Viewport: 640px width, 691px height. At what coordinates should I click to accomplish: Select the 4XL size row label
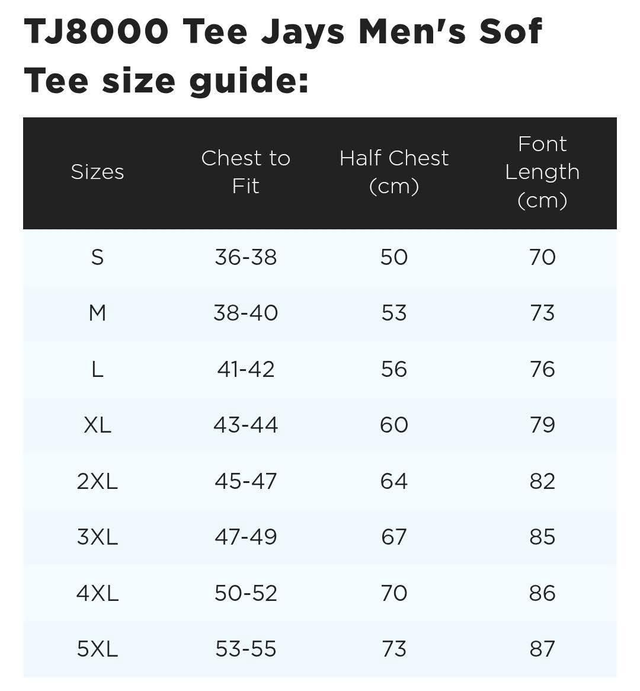pos(97,593)
